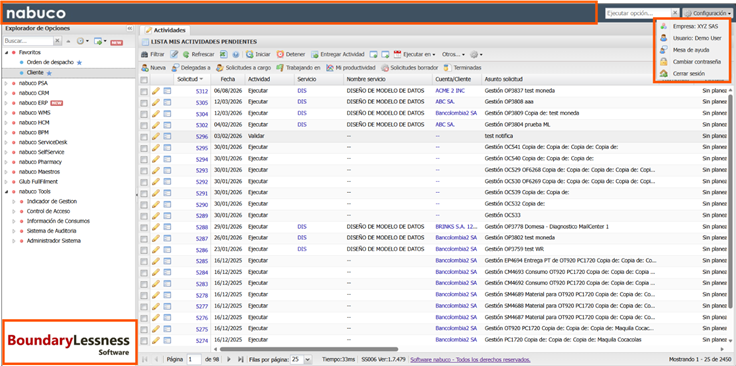The height and width of the screenshot is (366, 736).
Task: Open the Software nabuco rights link
Action: click(470, 360)
